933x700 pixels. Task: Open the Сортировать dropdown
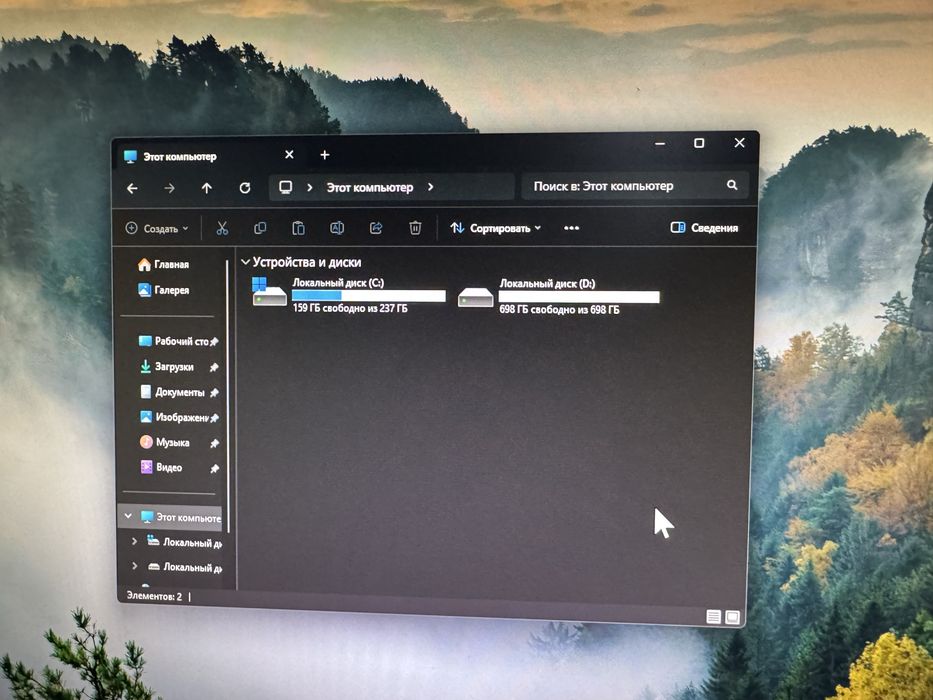[496, 228]
